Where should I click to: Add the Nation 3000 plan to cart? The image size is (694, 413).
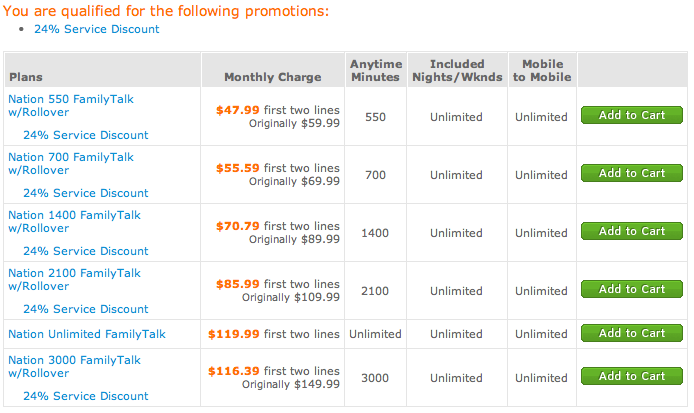coord(632,376)
